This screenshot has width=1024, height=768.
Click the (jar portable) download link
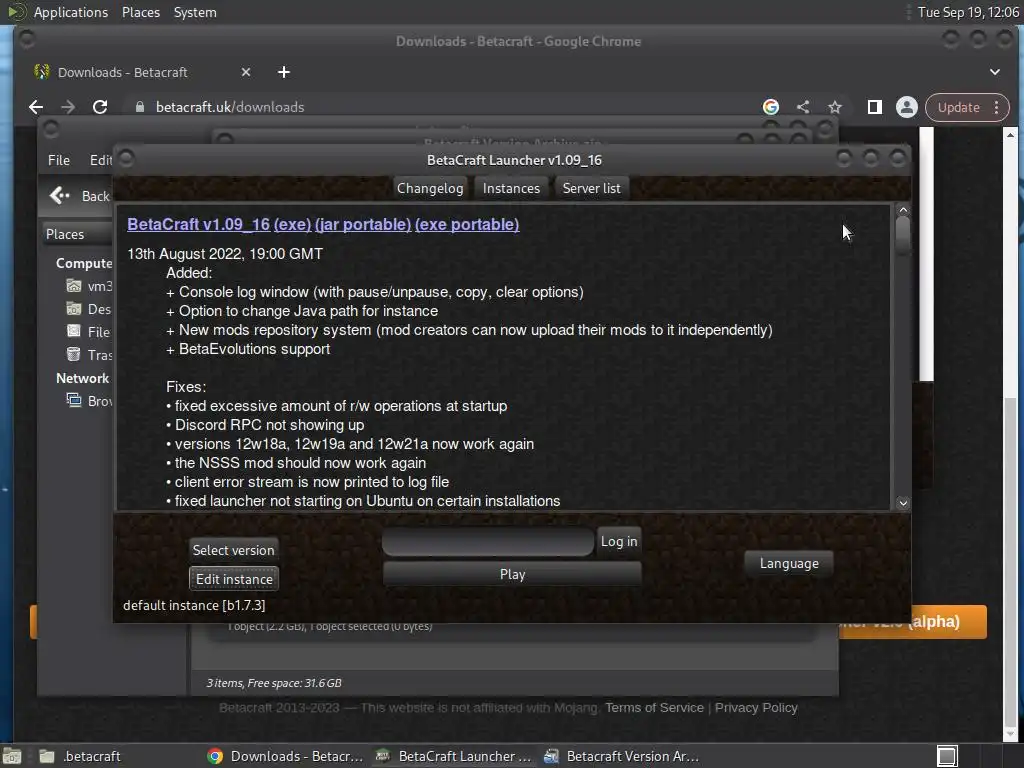point(362,225)
